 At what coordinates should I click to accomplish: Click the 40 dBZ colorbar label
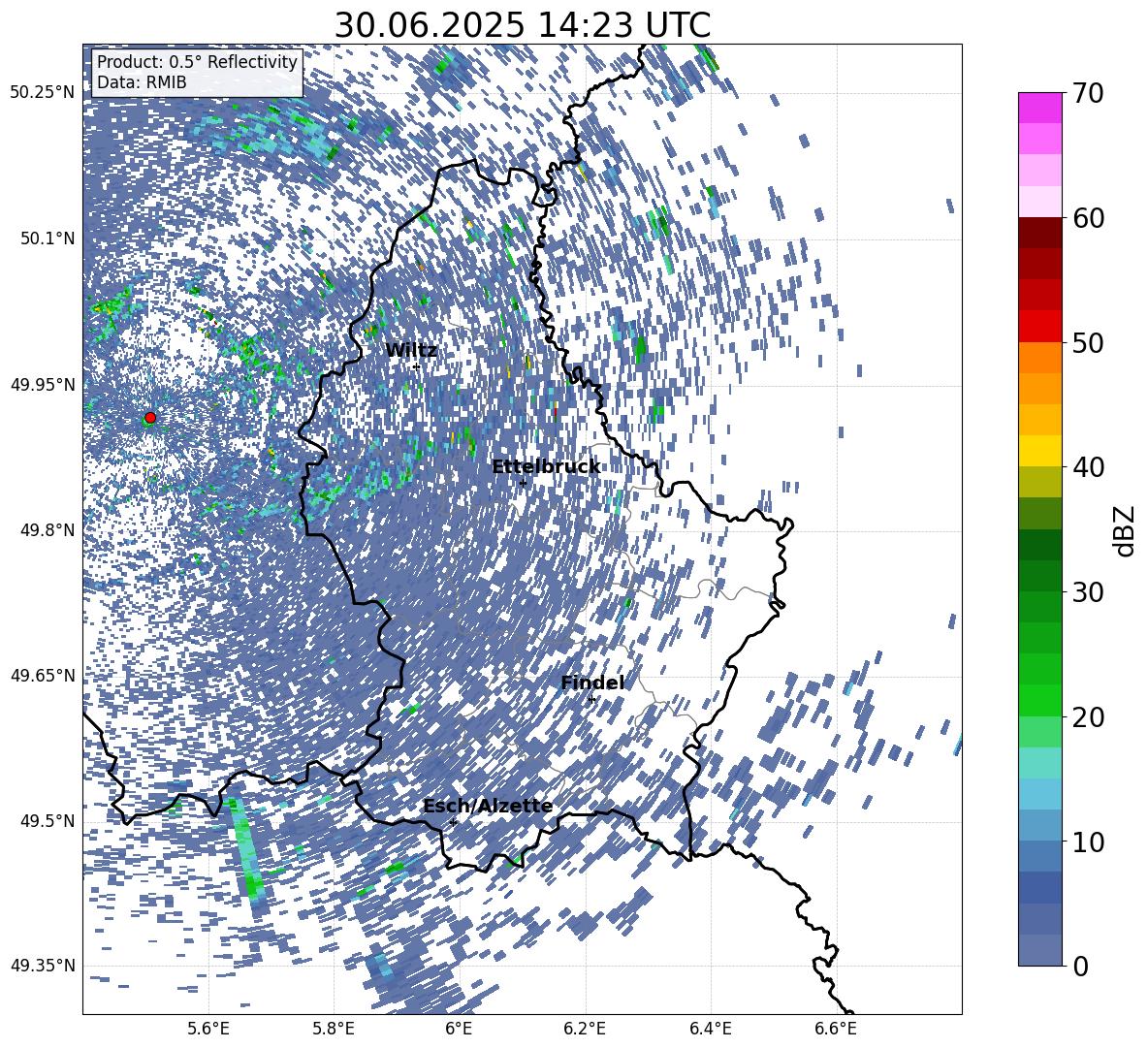(1088, 467)
